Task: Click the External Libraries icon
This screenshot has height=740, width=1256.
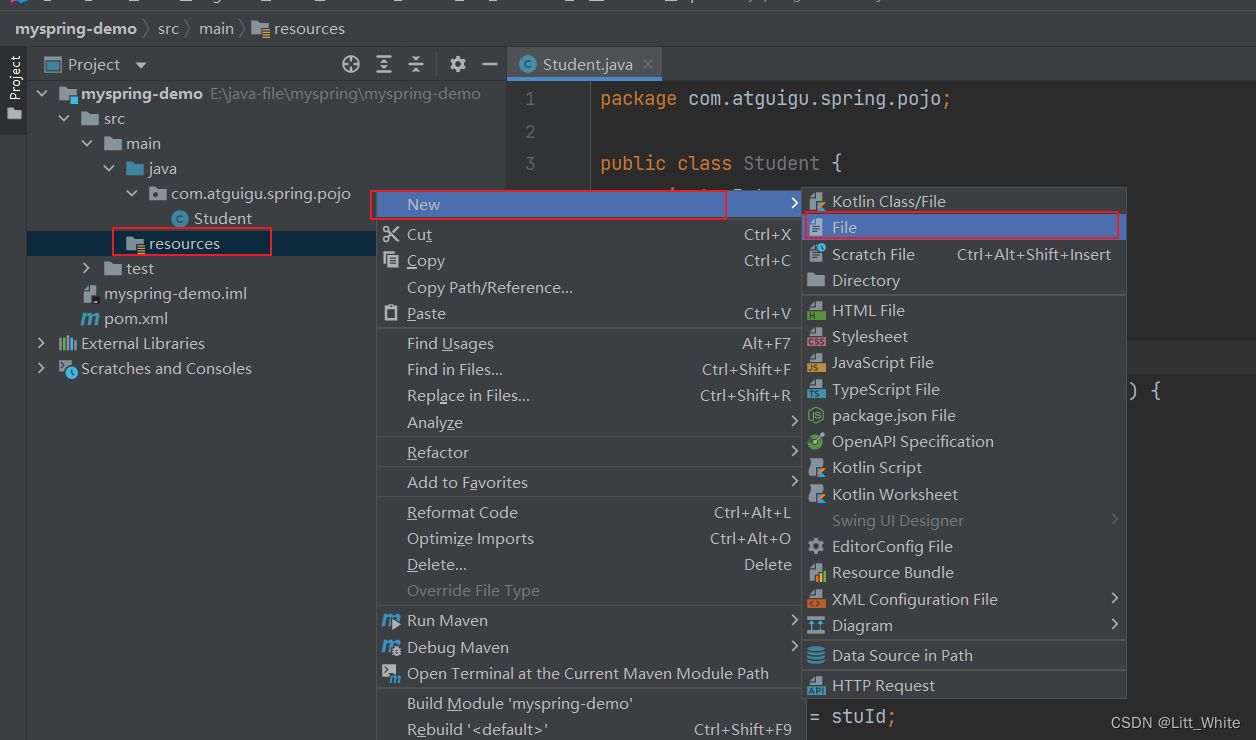Action: [x=67, y=343]
